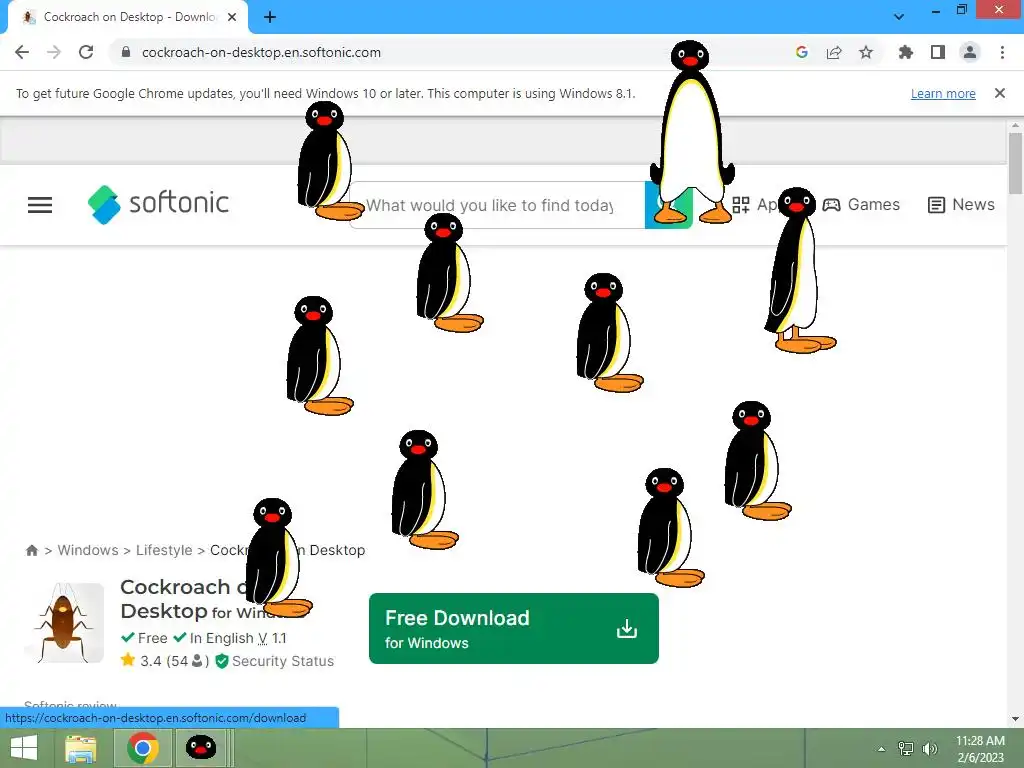
Task: Click the scrollbar down arrow
Action: pos(1015,719)
